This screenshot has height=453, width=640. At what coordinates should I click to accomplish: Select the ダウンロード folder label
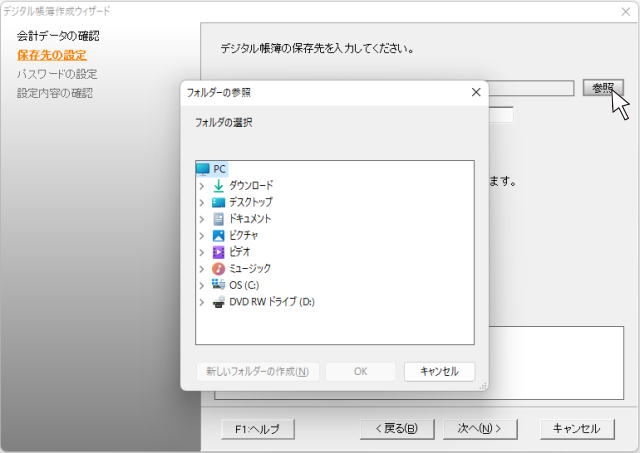251,186
